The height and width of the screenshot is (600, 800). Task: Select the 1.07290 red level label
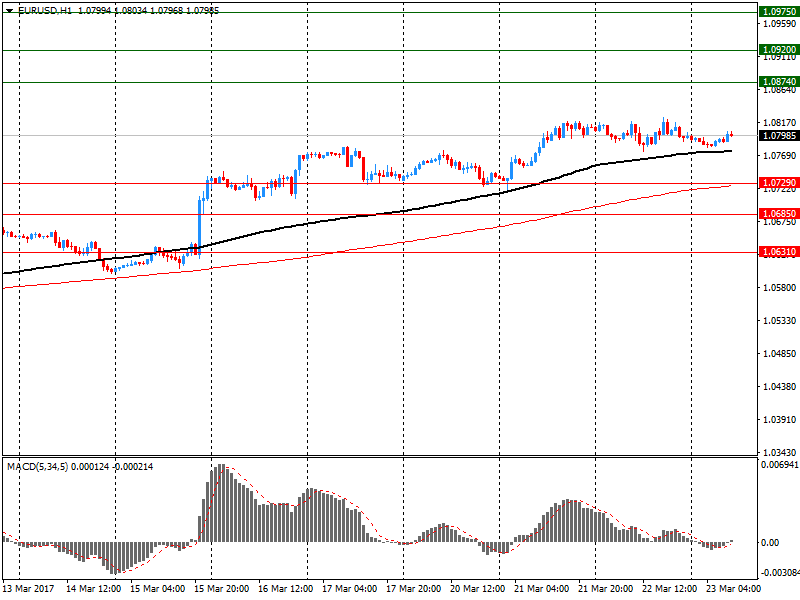click(779, 183)
